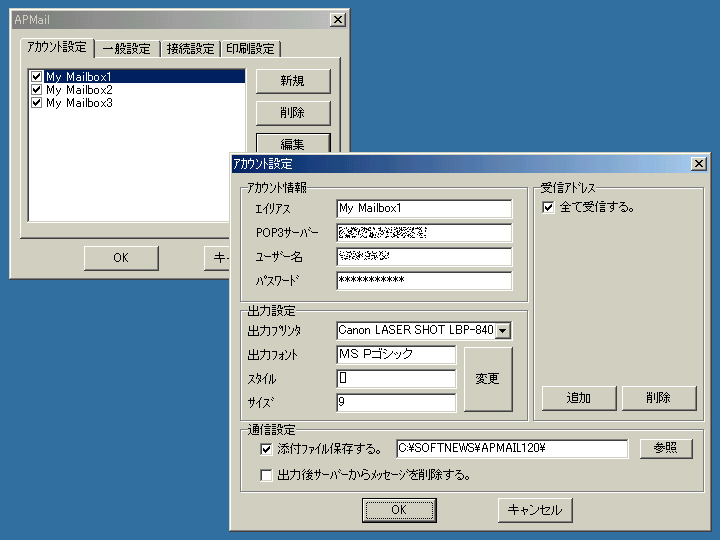This screenshot has width=720, height=540.
Task: Click the 編集 button
Action: [293, 143]
